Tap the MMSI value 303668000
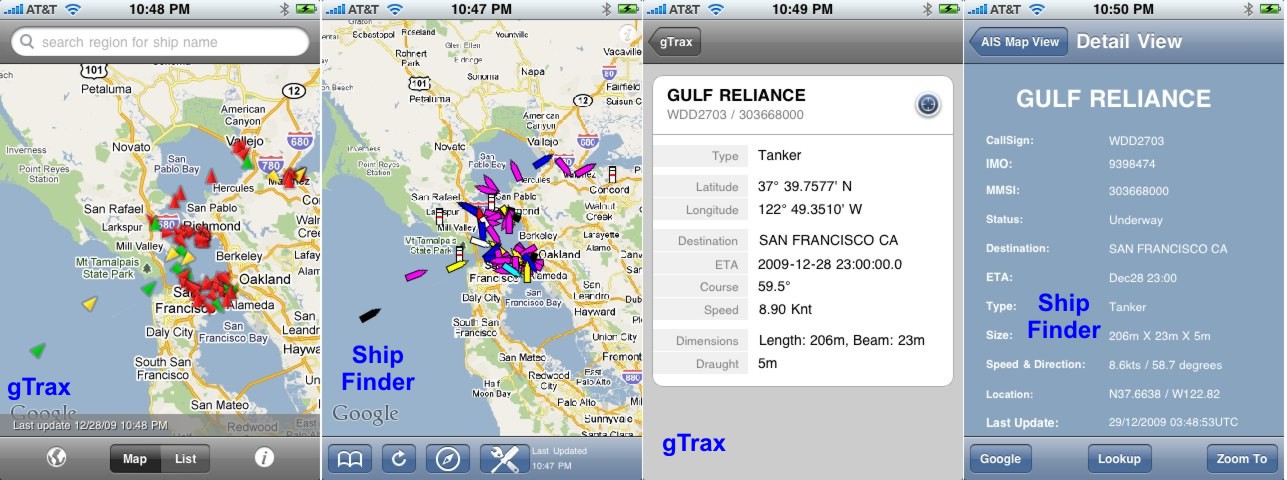Screen dimensions: 1287x480 (x=1138, y=191)
